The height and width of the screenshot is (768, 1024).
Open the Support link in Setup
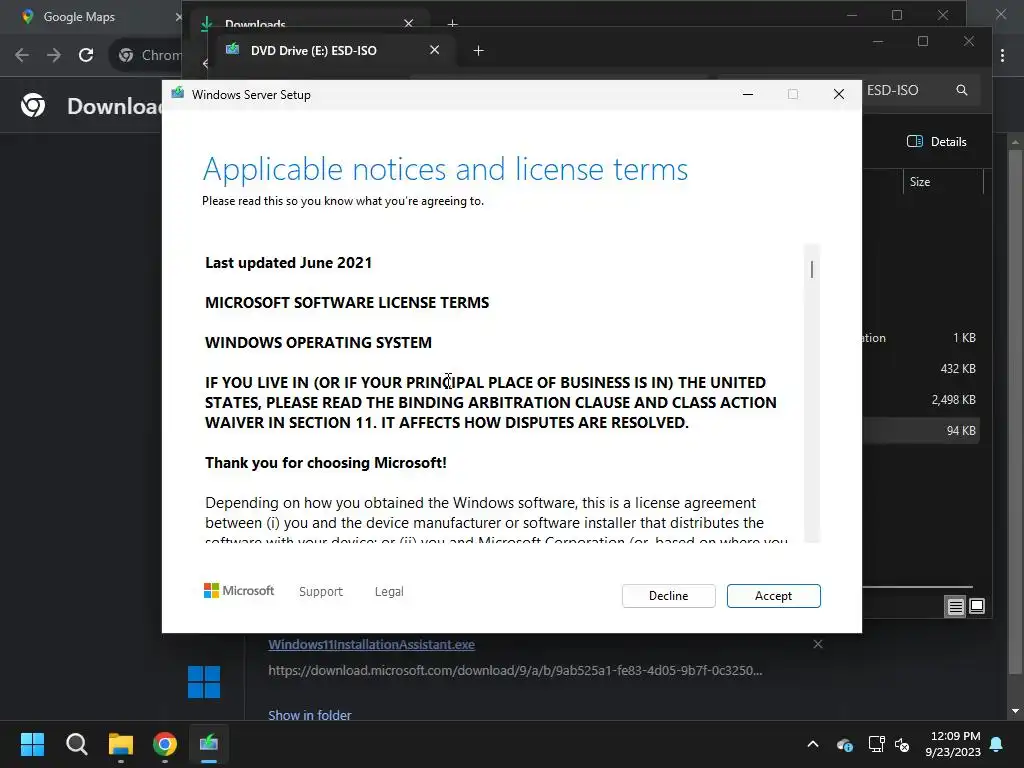[x=321, y=592]
